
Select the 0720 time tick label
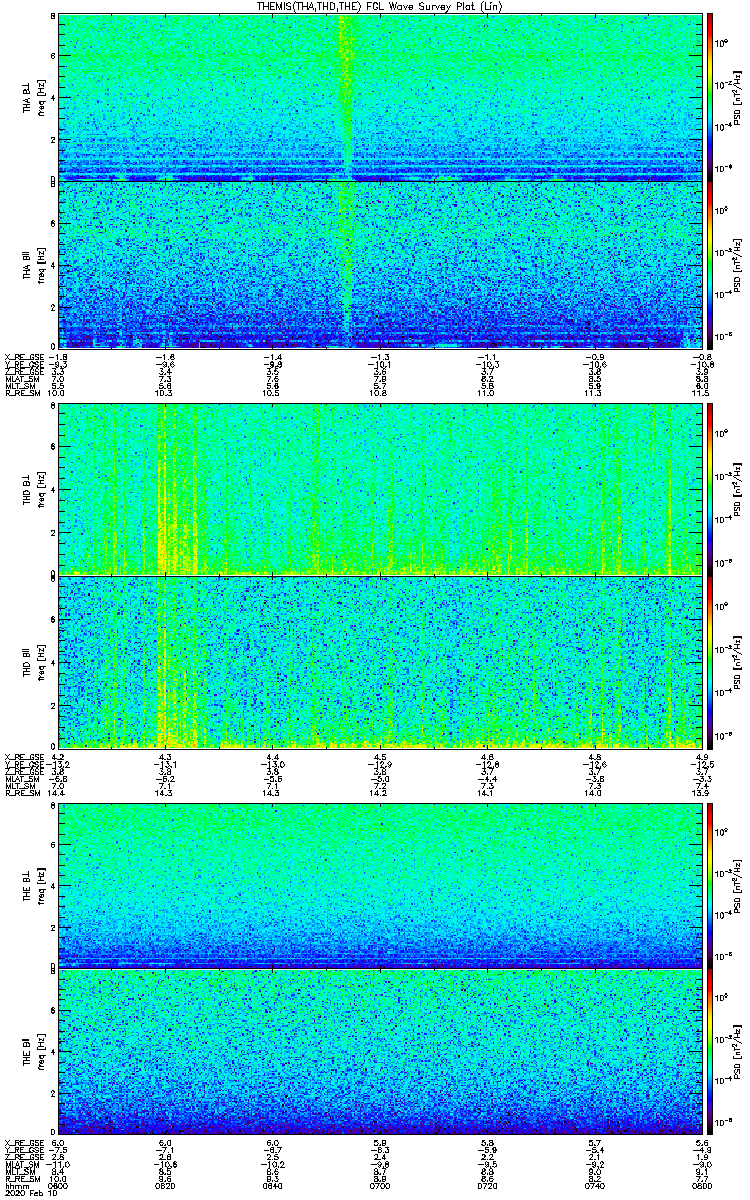click(487, 1186)
